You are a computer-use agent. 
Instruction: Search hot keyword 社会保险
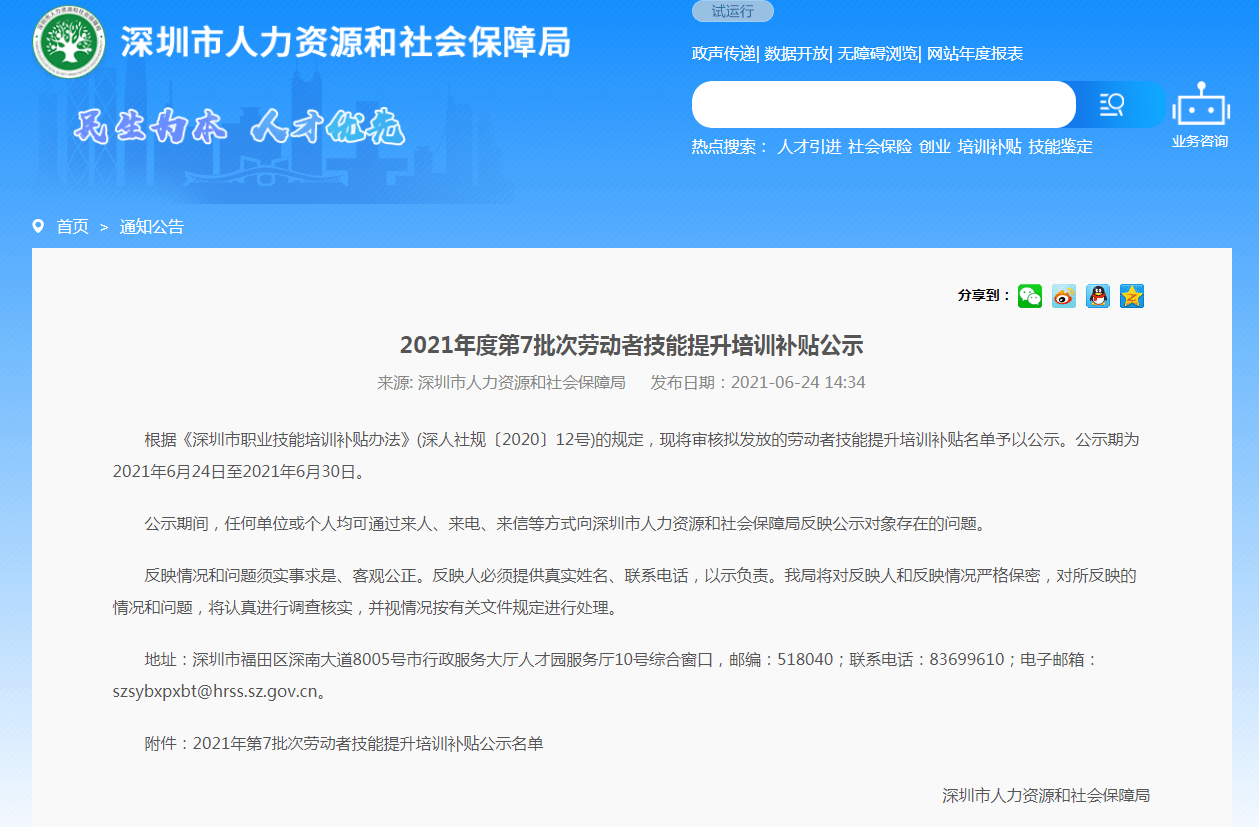point(880,147)
